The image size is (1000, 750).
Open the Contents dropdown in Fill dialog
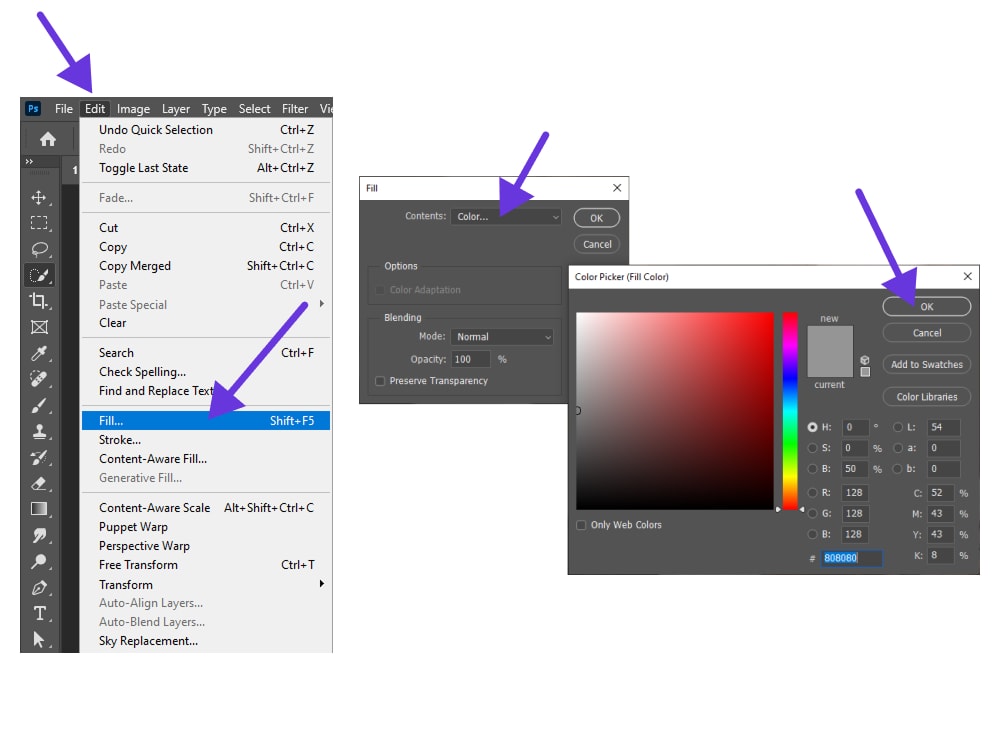pos(506,217)
